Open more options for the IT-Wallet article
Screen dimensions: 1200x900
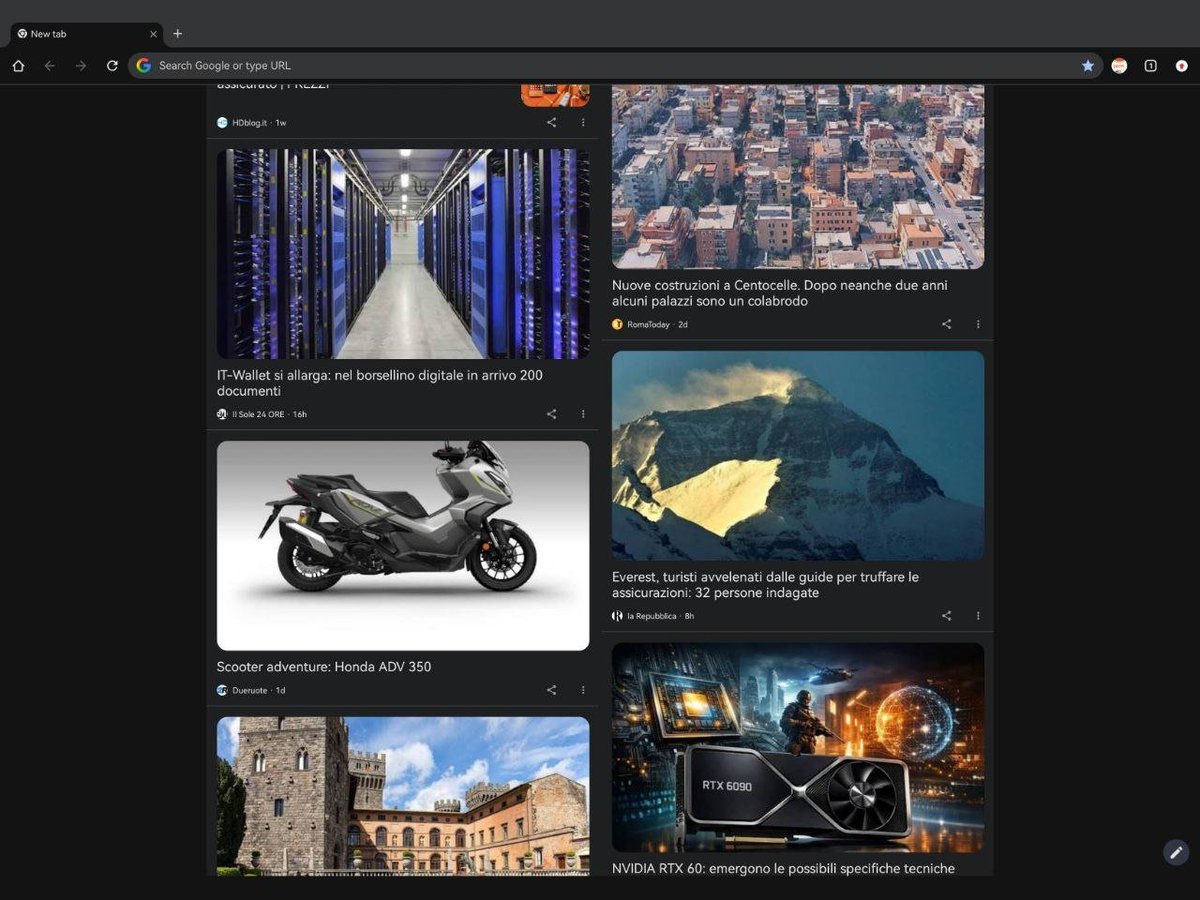(583, 414)
